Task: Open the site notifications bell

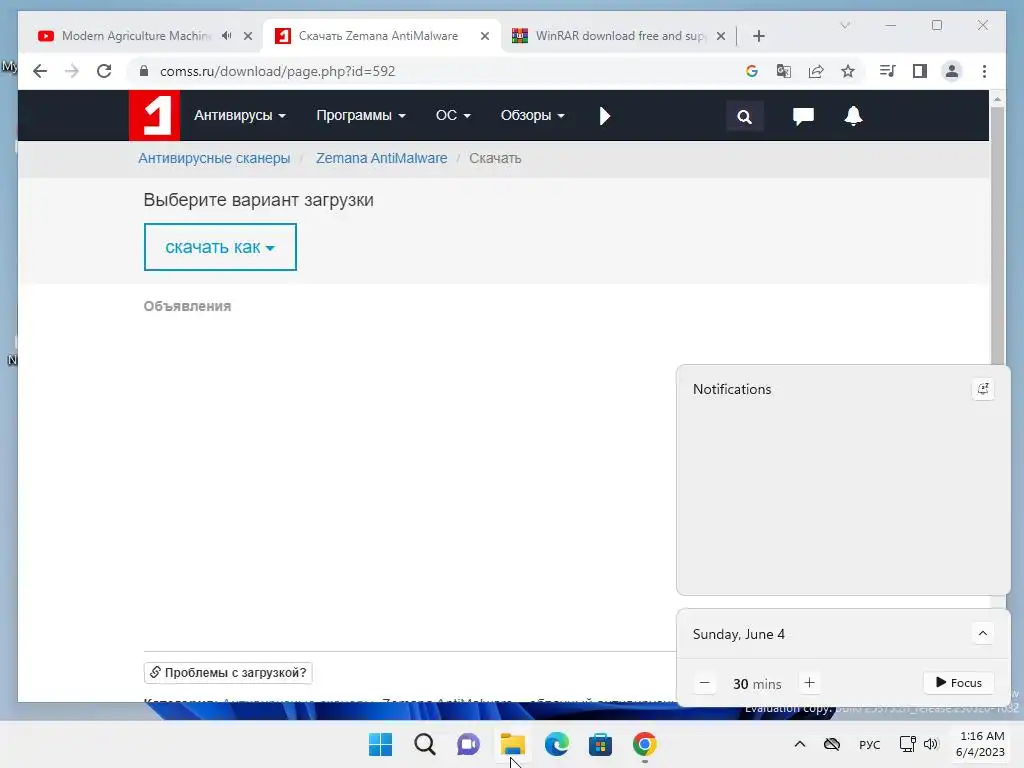Action: [x=853, y=116]
